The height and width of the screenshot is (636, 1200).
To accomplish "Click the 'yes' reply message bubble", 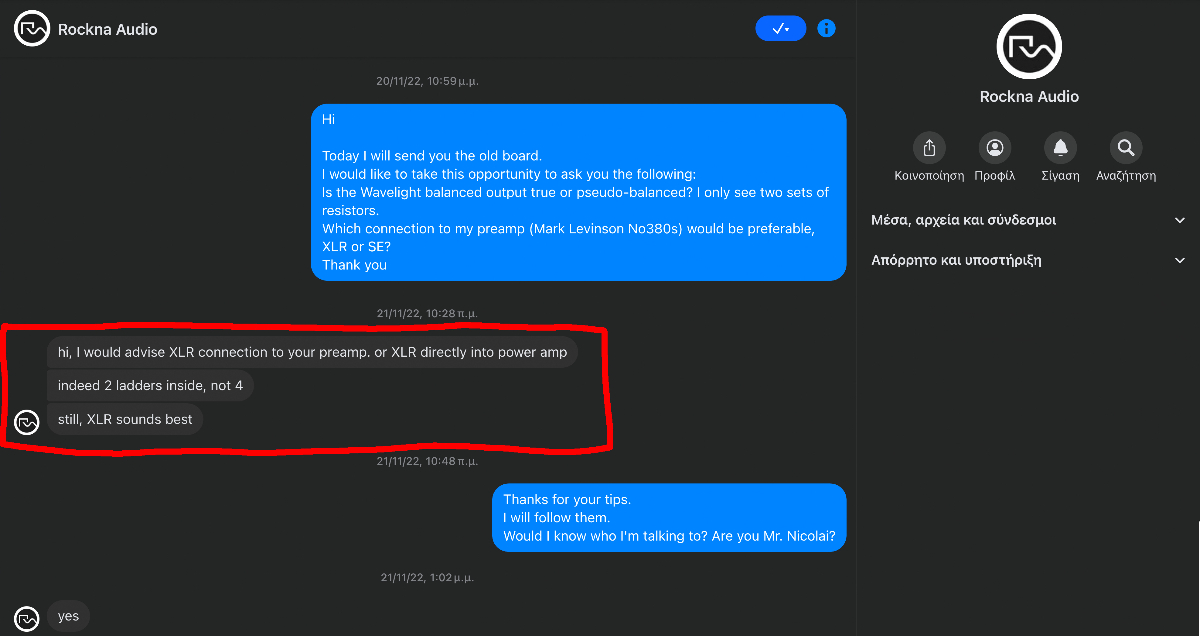I will coord(68,616).
